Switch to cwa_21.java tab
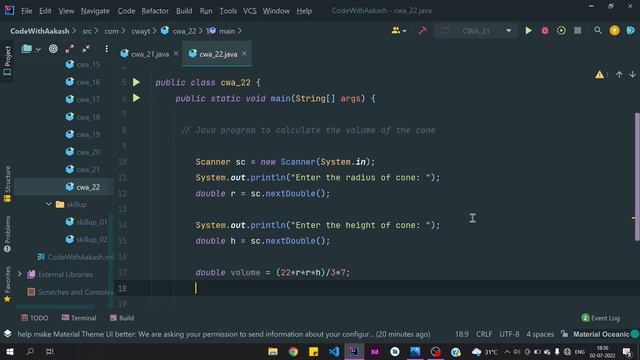 click(x=149, y=54)
